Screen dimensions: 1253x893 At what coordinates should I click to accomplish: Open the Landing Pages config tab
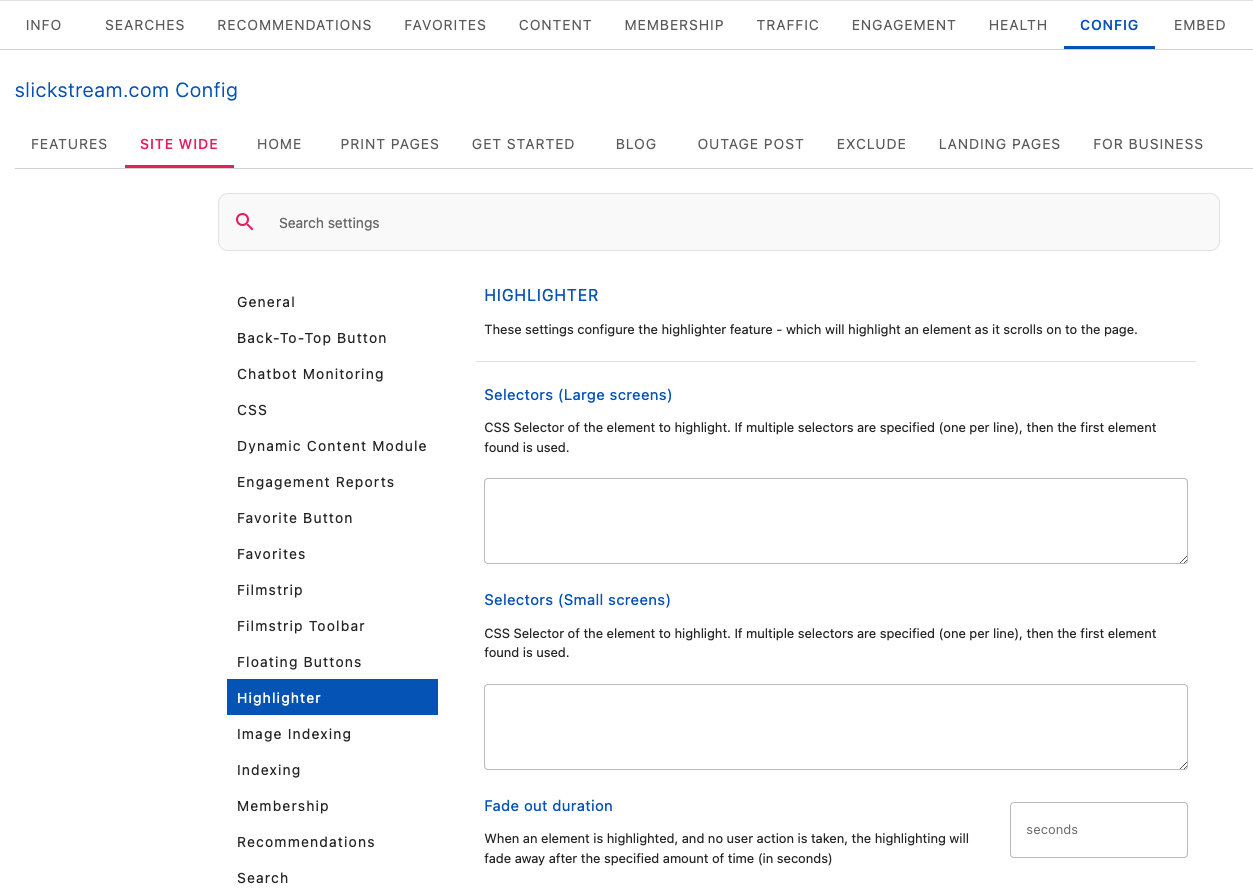tap(999, 144)
